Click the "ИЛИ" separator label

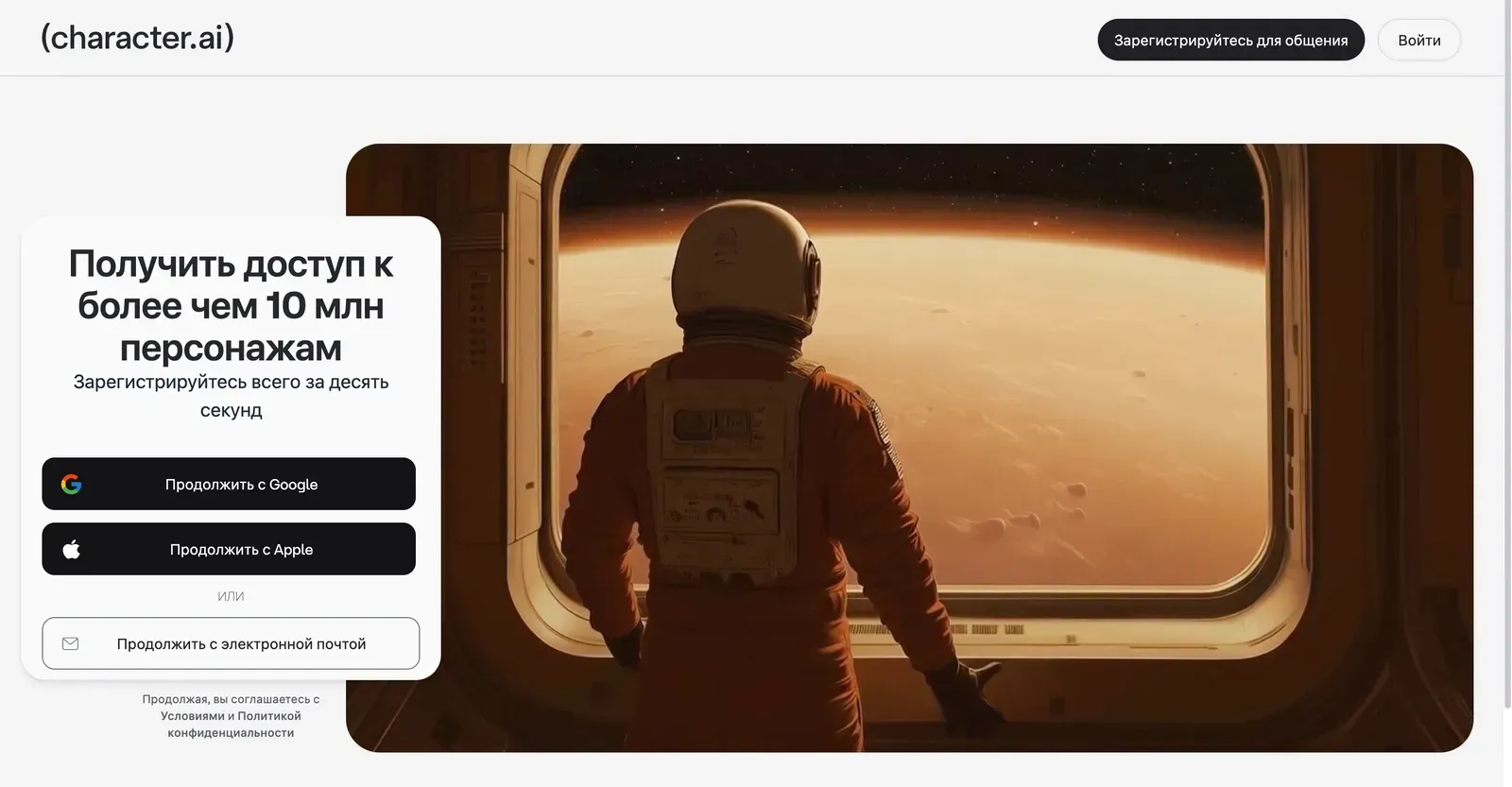231,596
